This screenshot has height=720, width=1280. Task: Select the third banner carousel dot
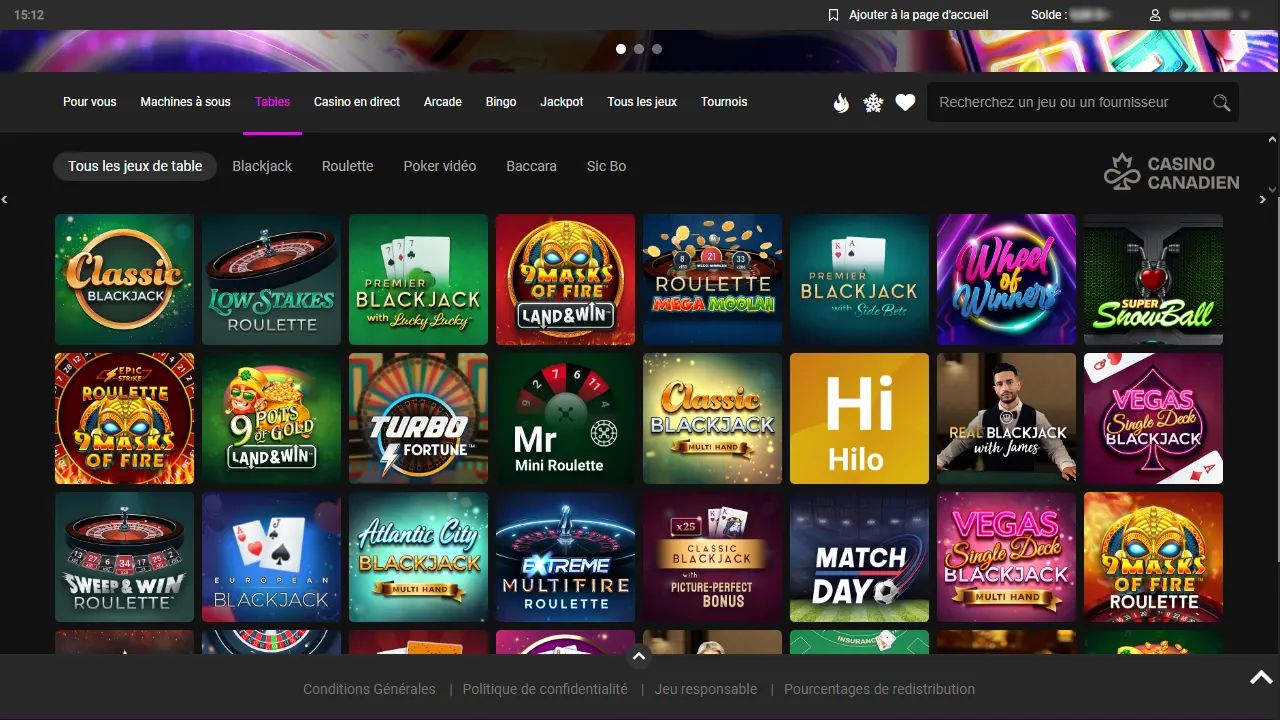point(657,48)
